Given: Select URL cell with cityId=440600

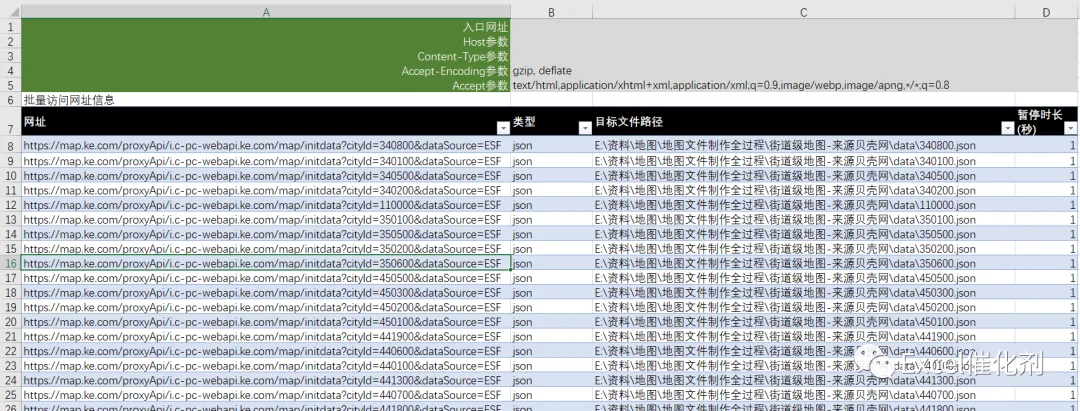Looking at the screenshot, I should tap(267, 351).
